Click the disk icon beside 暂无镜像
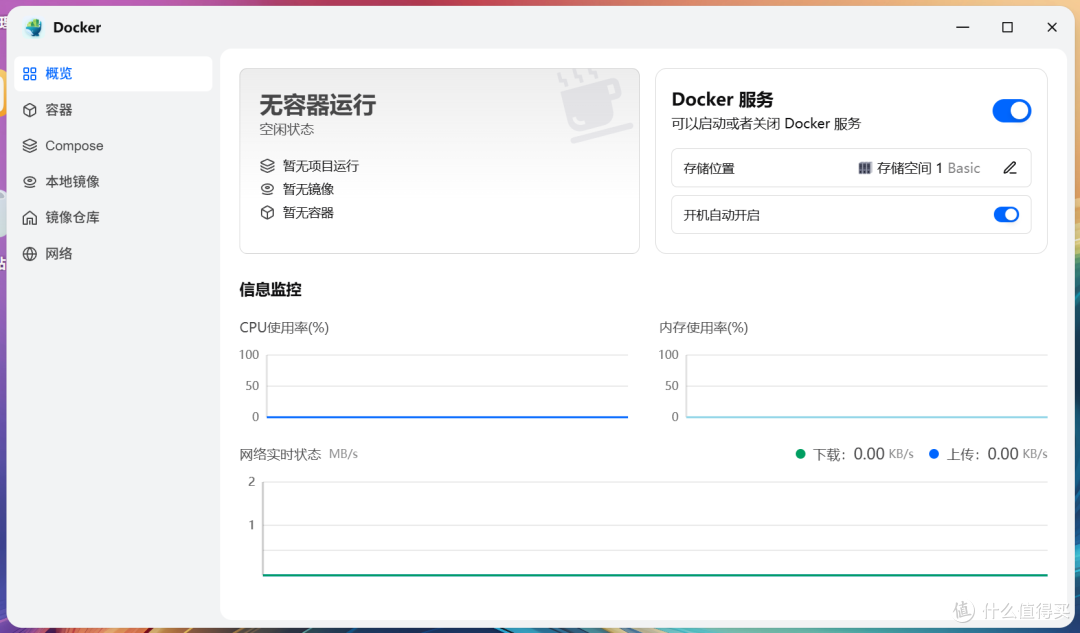Screen dimensions: 1080x633 pos(267,189)
